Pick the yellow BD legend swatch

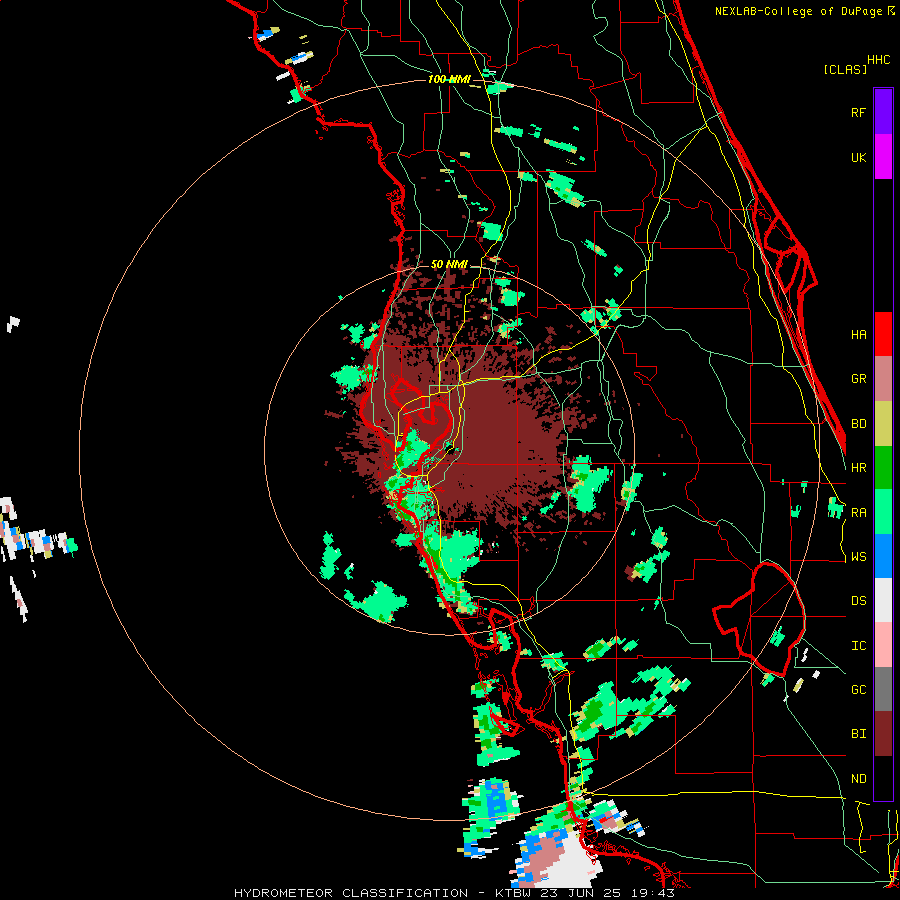pyautogui.click(x=883, y=424)
